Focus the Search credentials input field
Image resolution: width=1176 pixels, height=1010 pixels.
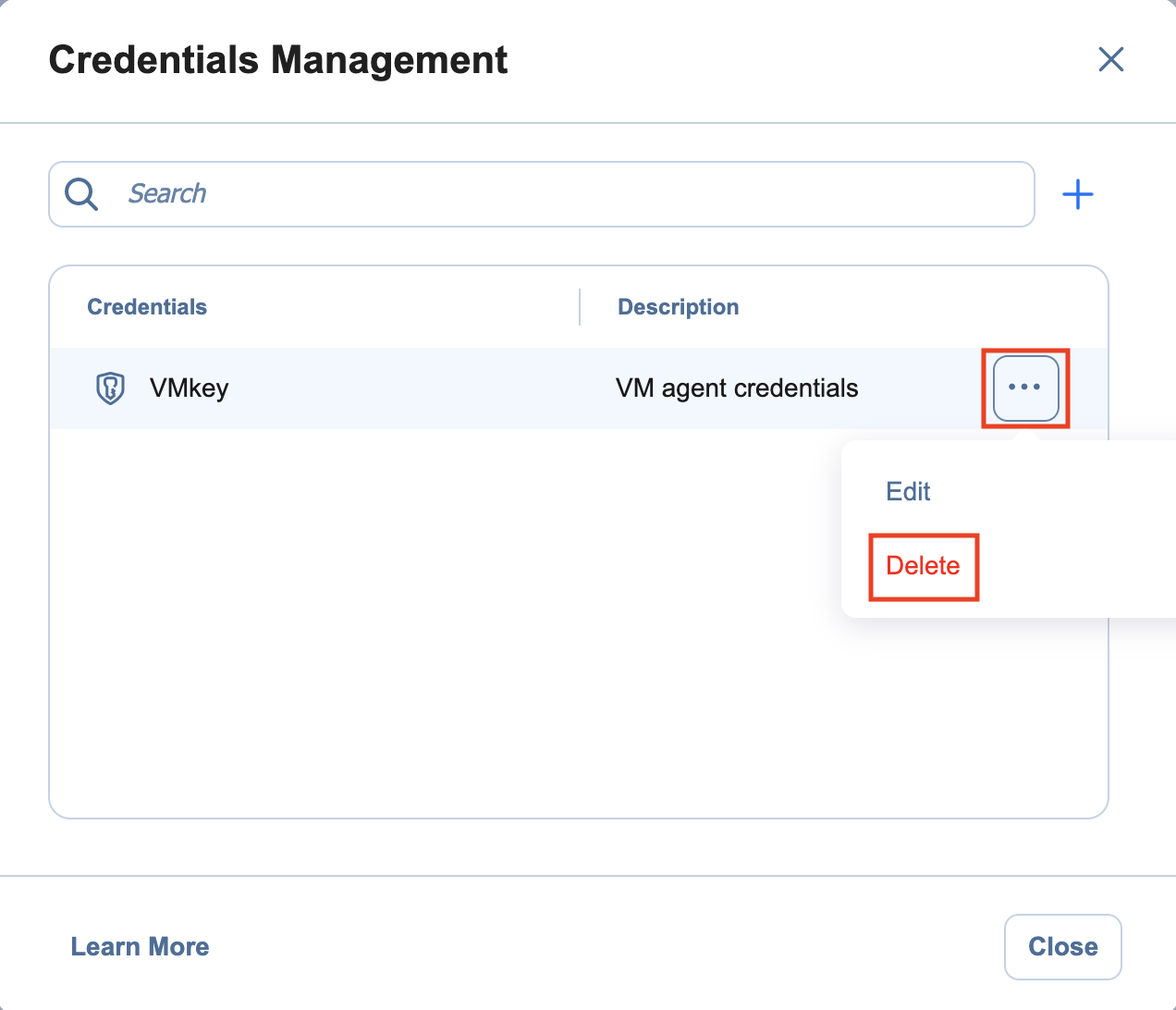tap(573, 194)
